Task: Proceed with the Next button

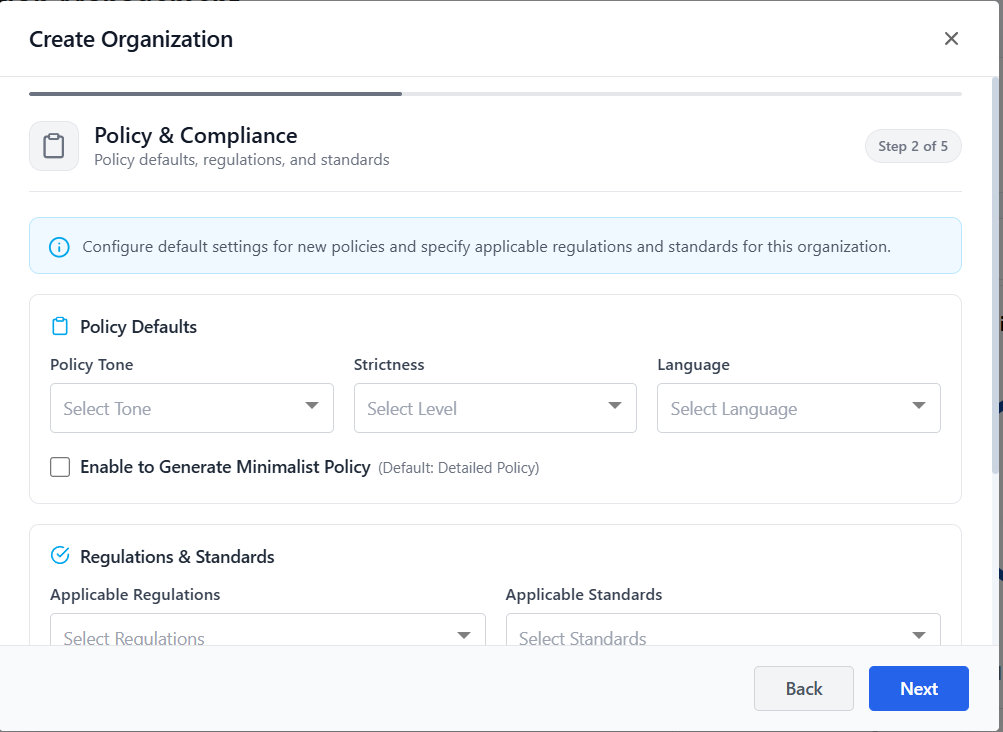Action: pyautogui.click(x=919, y=688)
